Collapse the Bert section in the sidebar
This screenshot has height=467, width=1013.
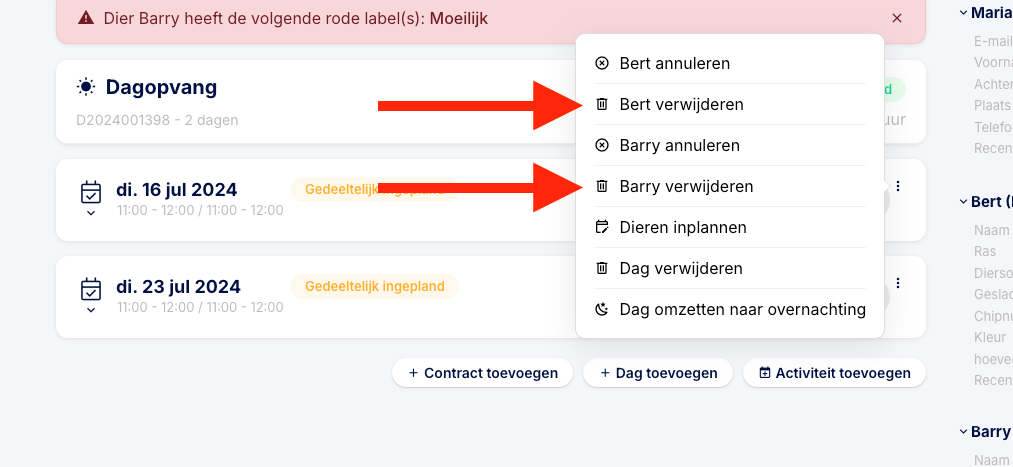[x=963, y=202]
